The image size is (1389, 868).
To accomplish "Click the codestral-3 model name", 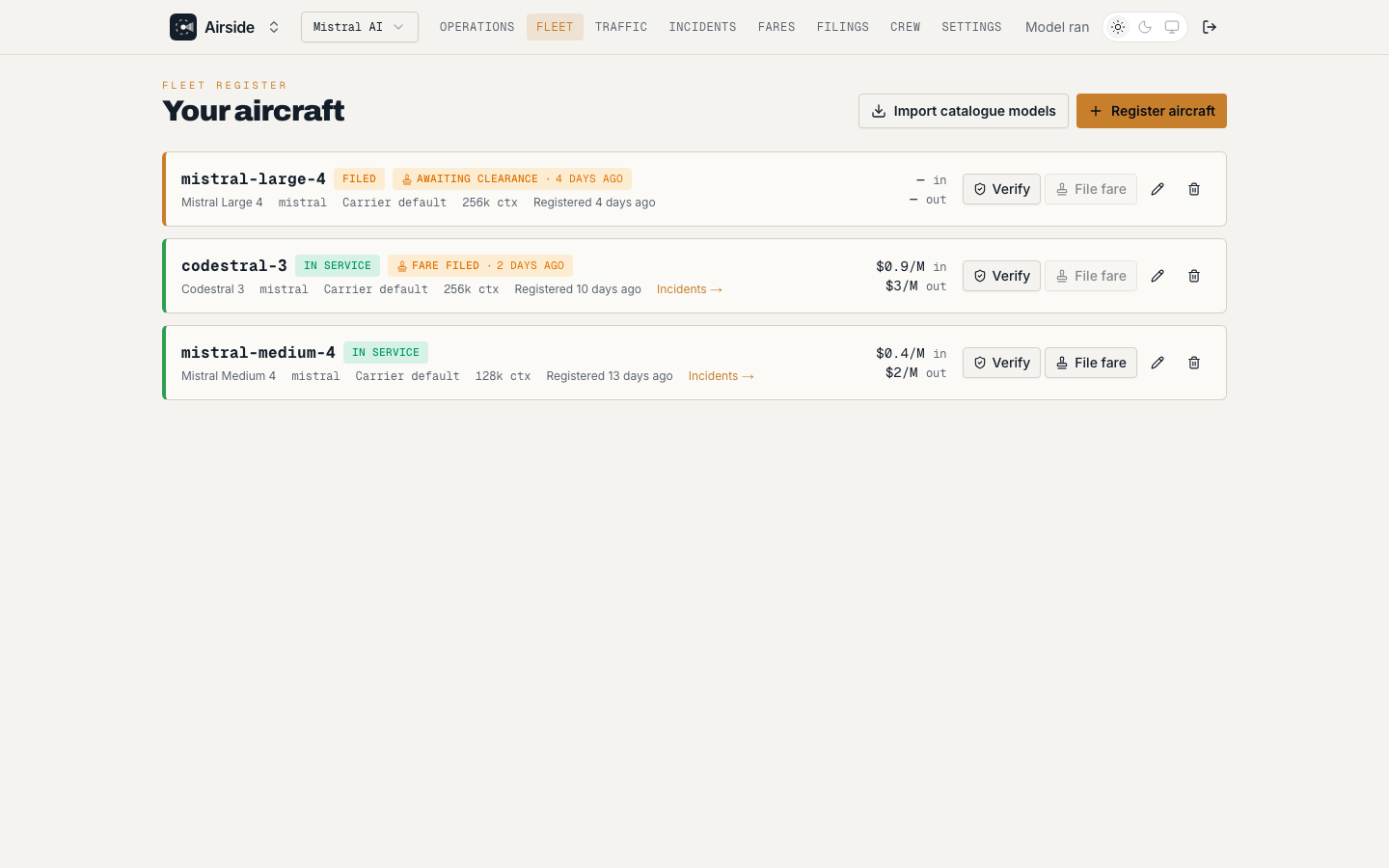I will (x=234, y=265).
